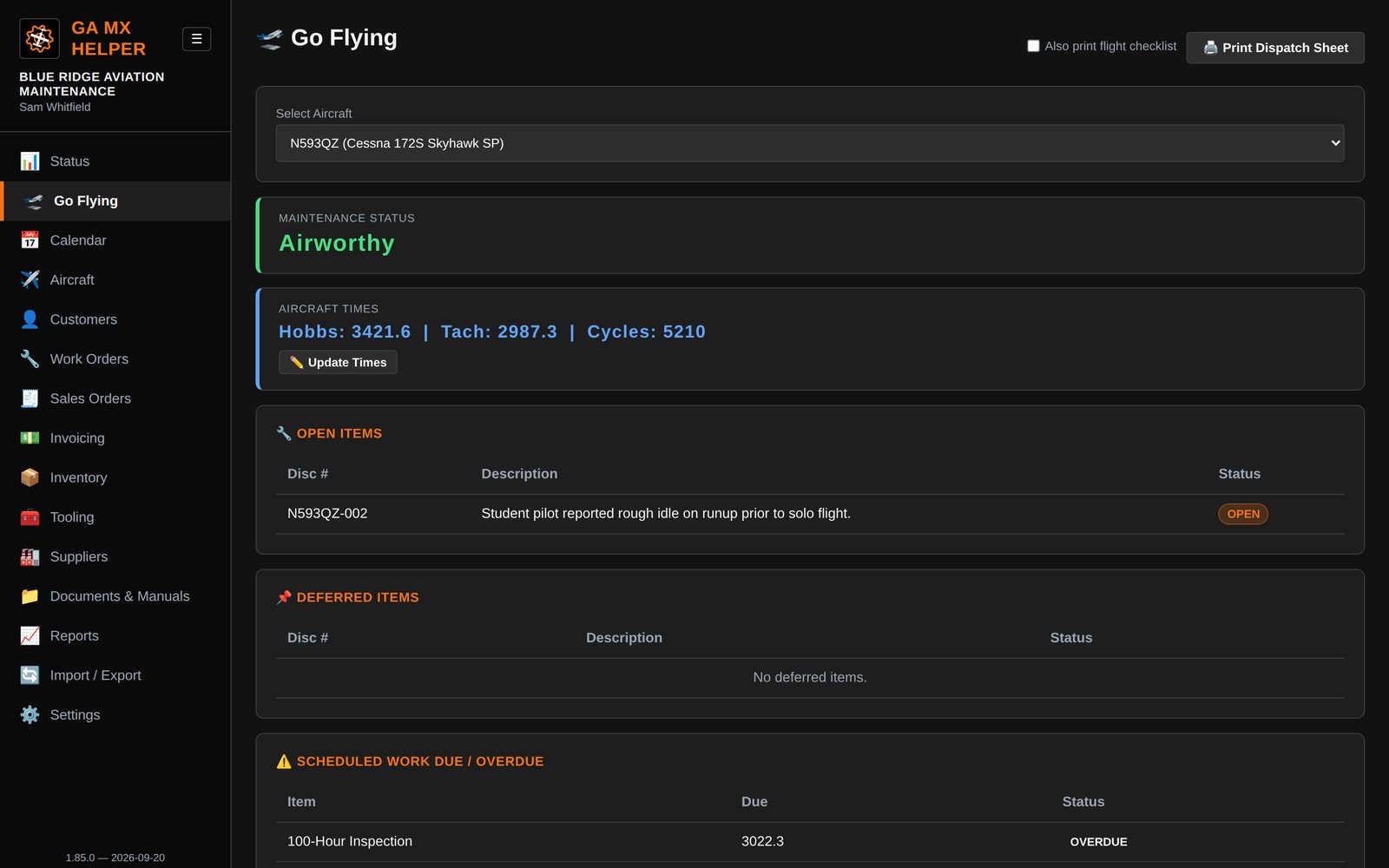Open the Inventory menu item
This screenshot has height=868, width=1389.
point(115,477)
